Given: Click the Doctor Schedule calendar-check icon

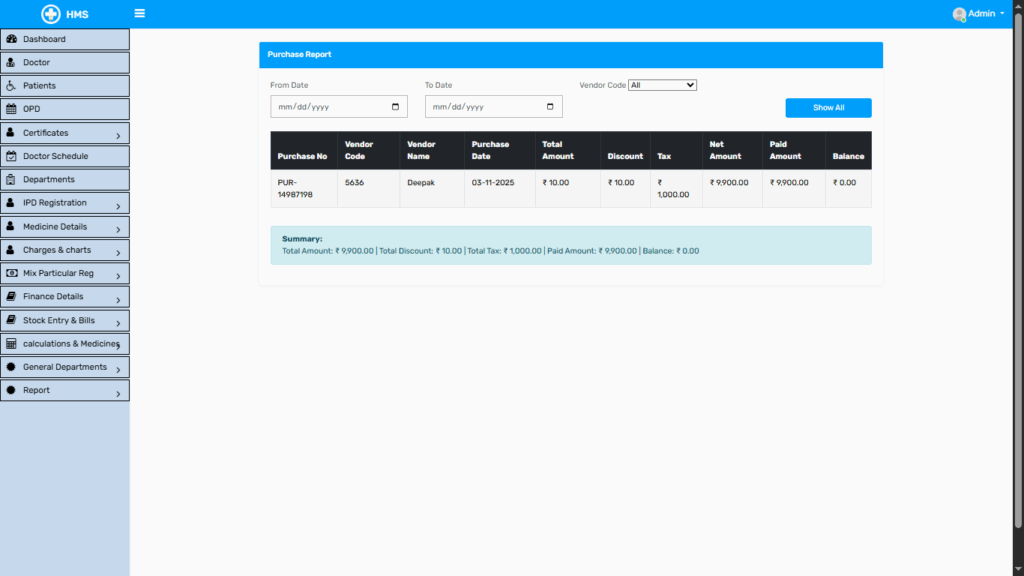Looking at the screenshot, I should point(11,156).
